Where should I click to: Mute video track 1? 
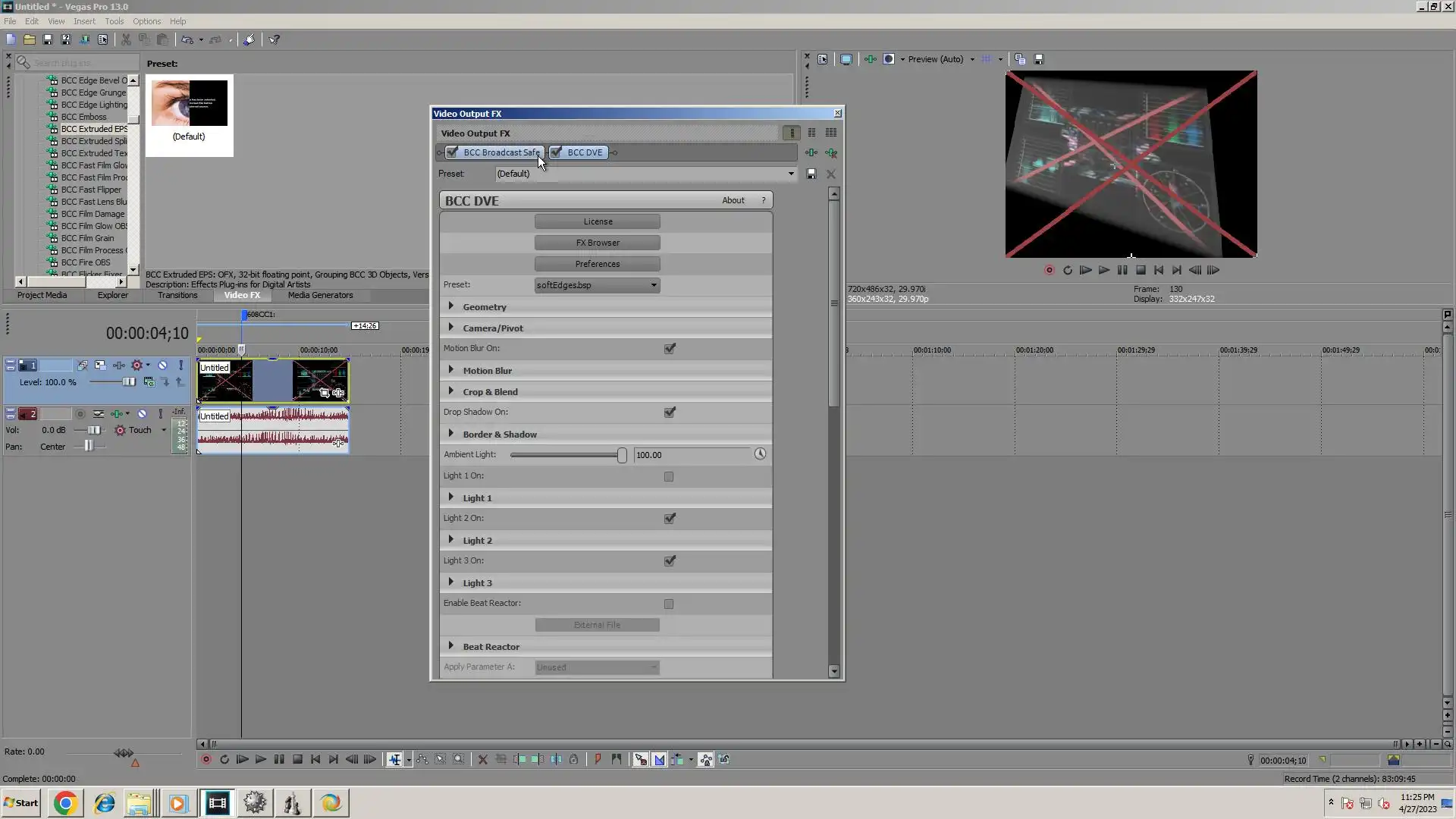click(162, 366)
